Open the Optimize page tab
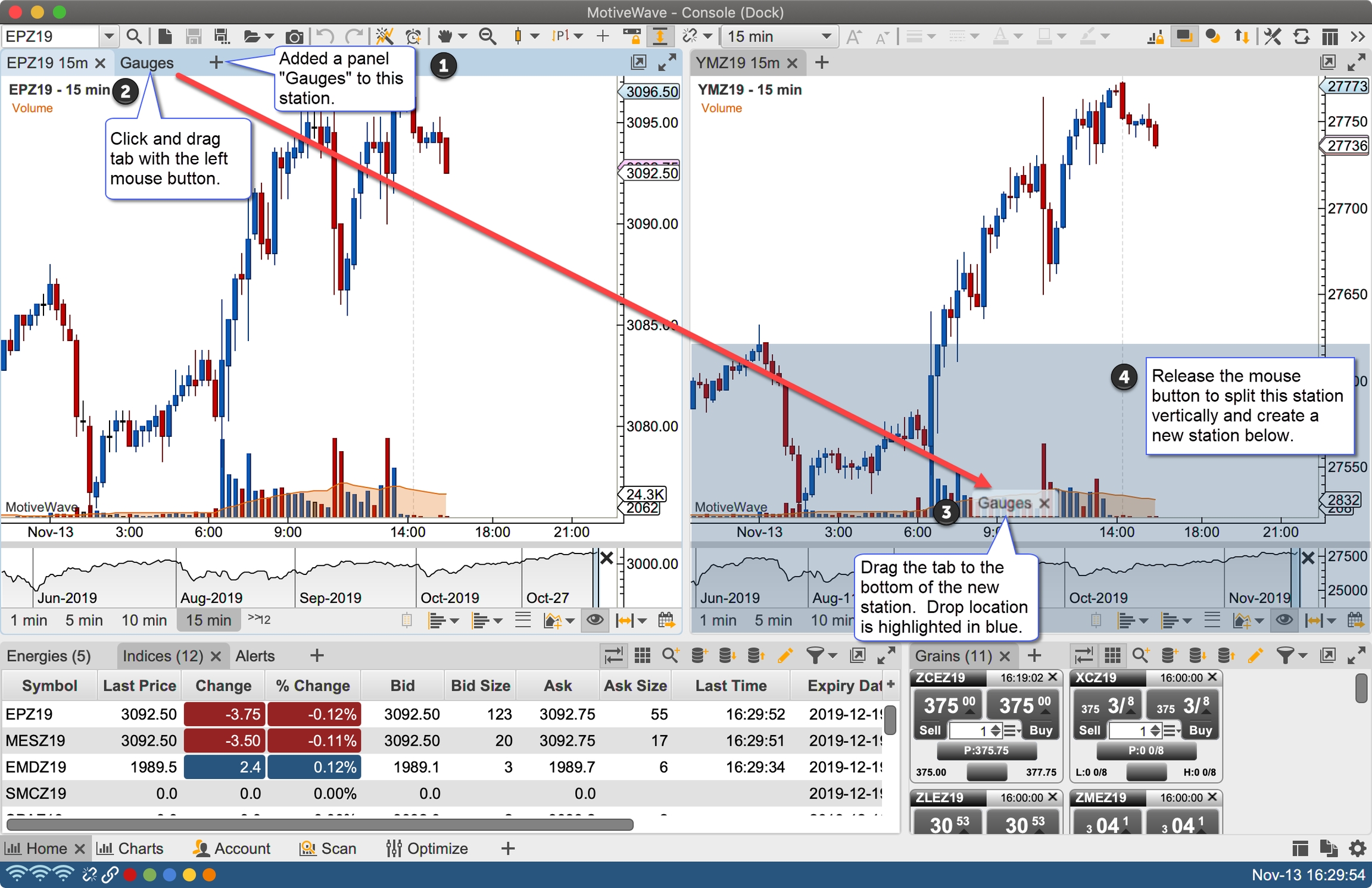The width and height of the screenshot is (1372, 888). tap(427, 848)
